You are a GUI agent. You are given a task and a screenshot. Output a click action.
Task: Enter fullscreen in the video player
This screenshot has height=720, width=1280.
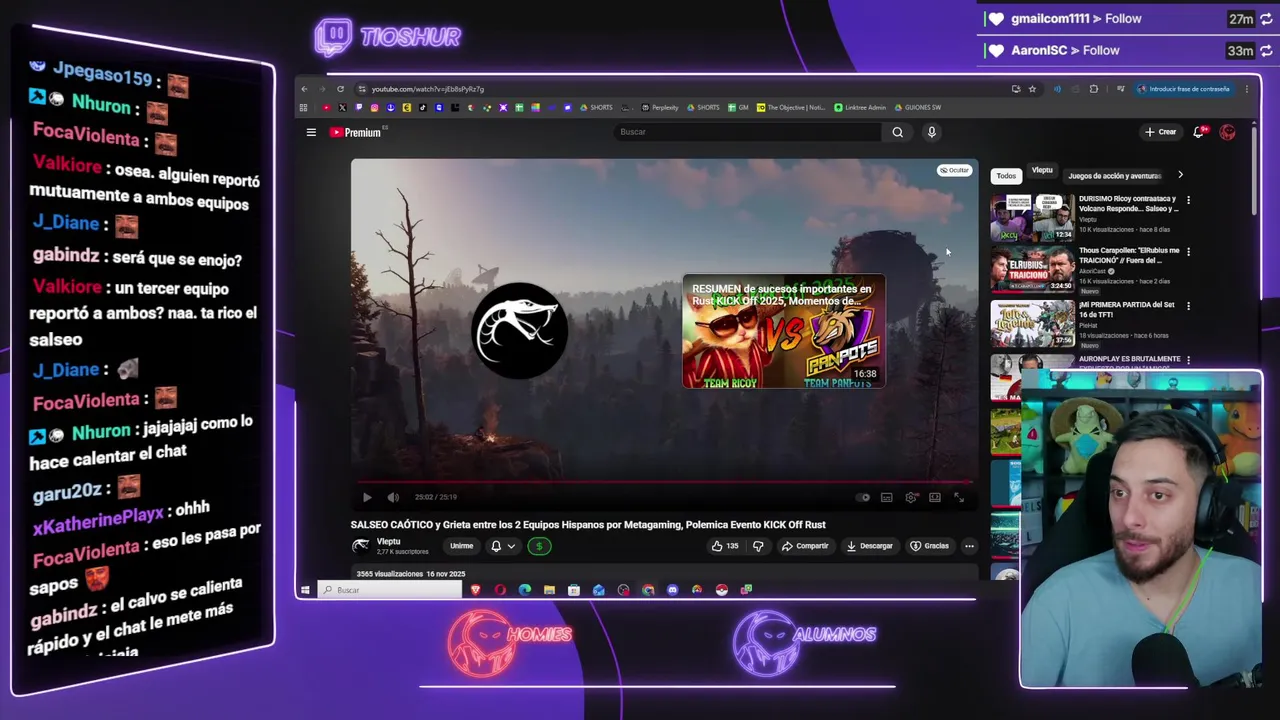pyautogui.click(x=959, y=497)
